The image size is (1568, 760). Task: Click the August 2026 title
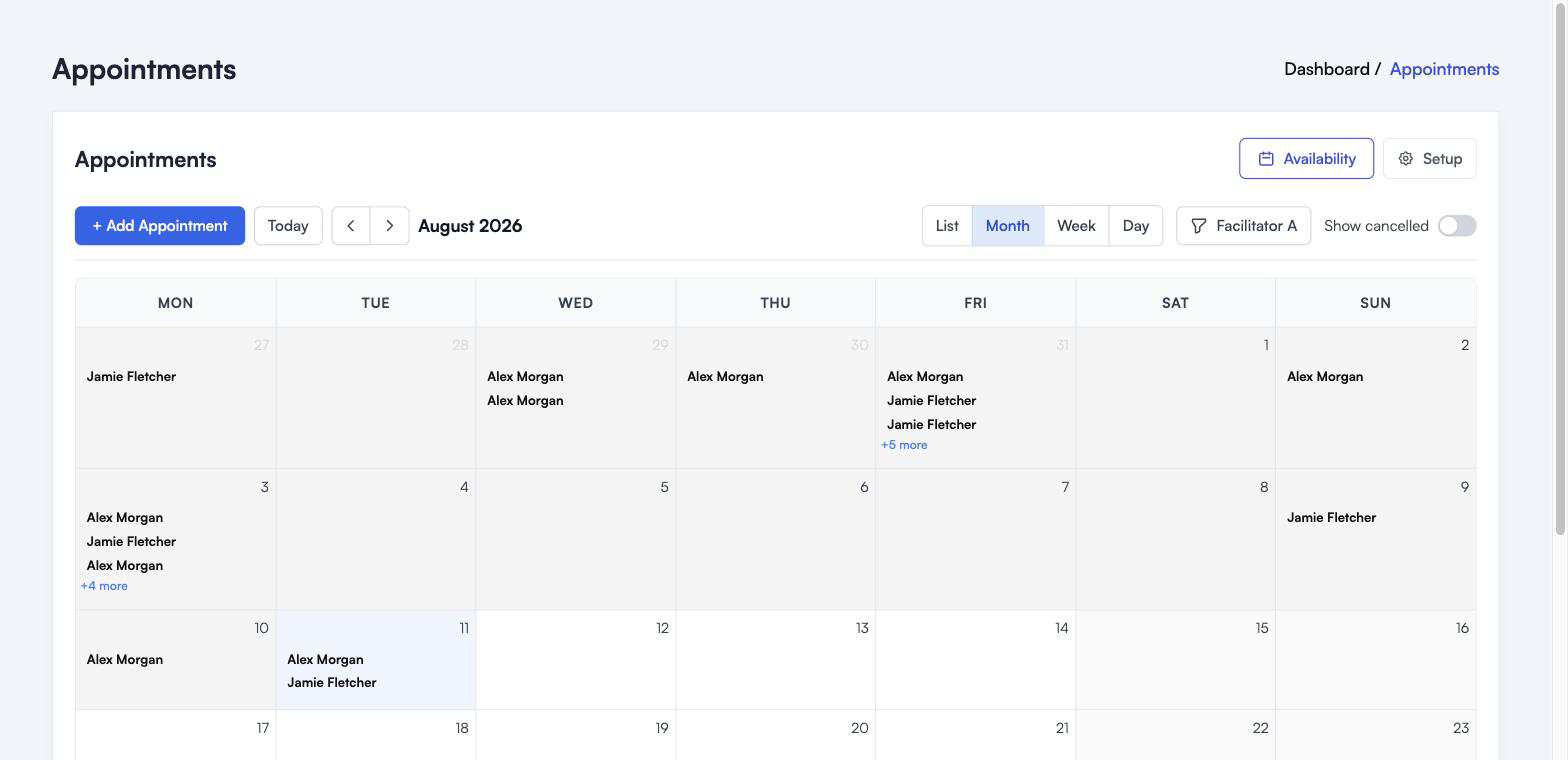[x=470, y=226]
